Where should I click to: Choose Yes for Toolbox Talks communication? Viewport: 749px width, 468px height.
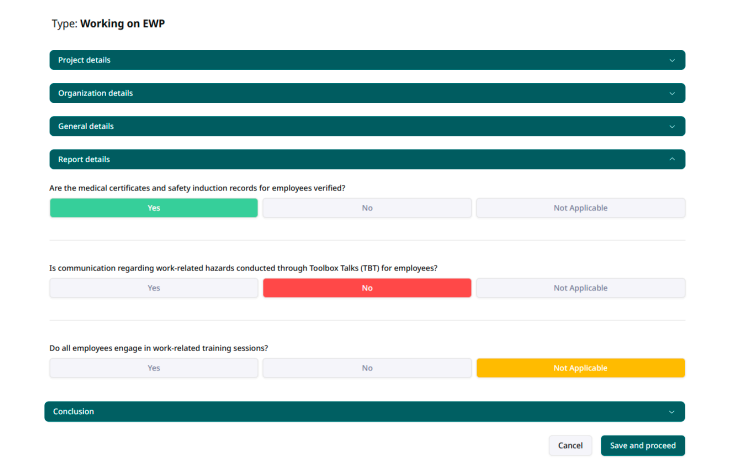154,288
